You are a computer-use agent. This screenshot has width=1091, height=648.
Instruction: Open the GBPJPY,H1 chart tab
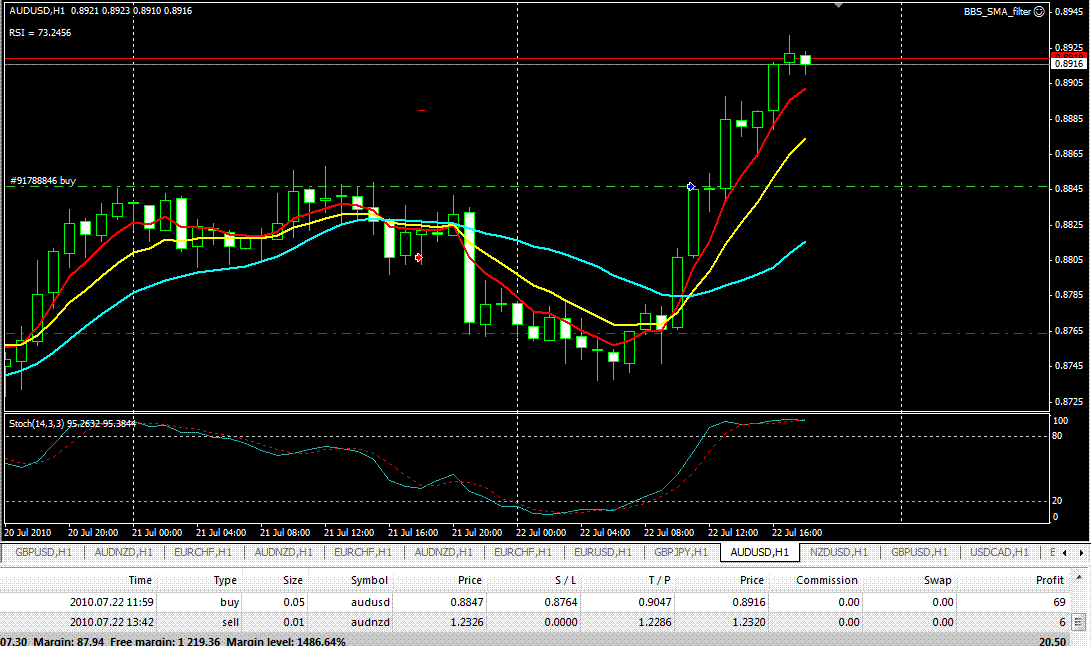pyautogui.click(x=682, y=552)
